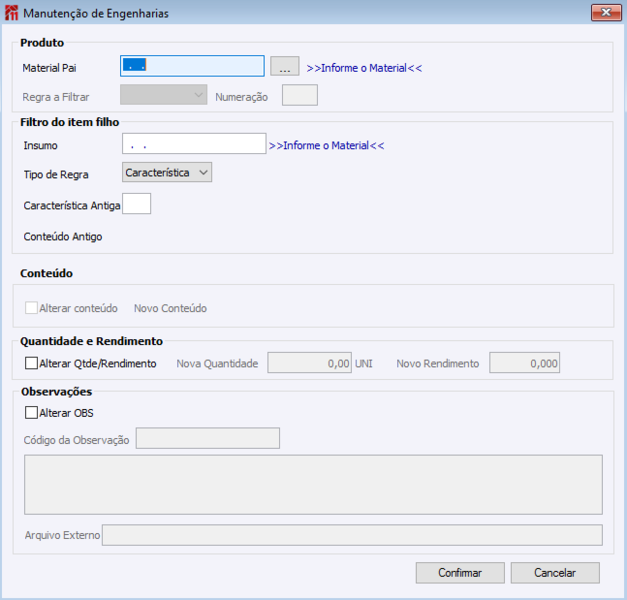Click the Arquivo Externo field

click(x=352, y=535)
